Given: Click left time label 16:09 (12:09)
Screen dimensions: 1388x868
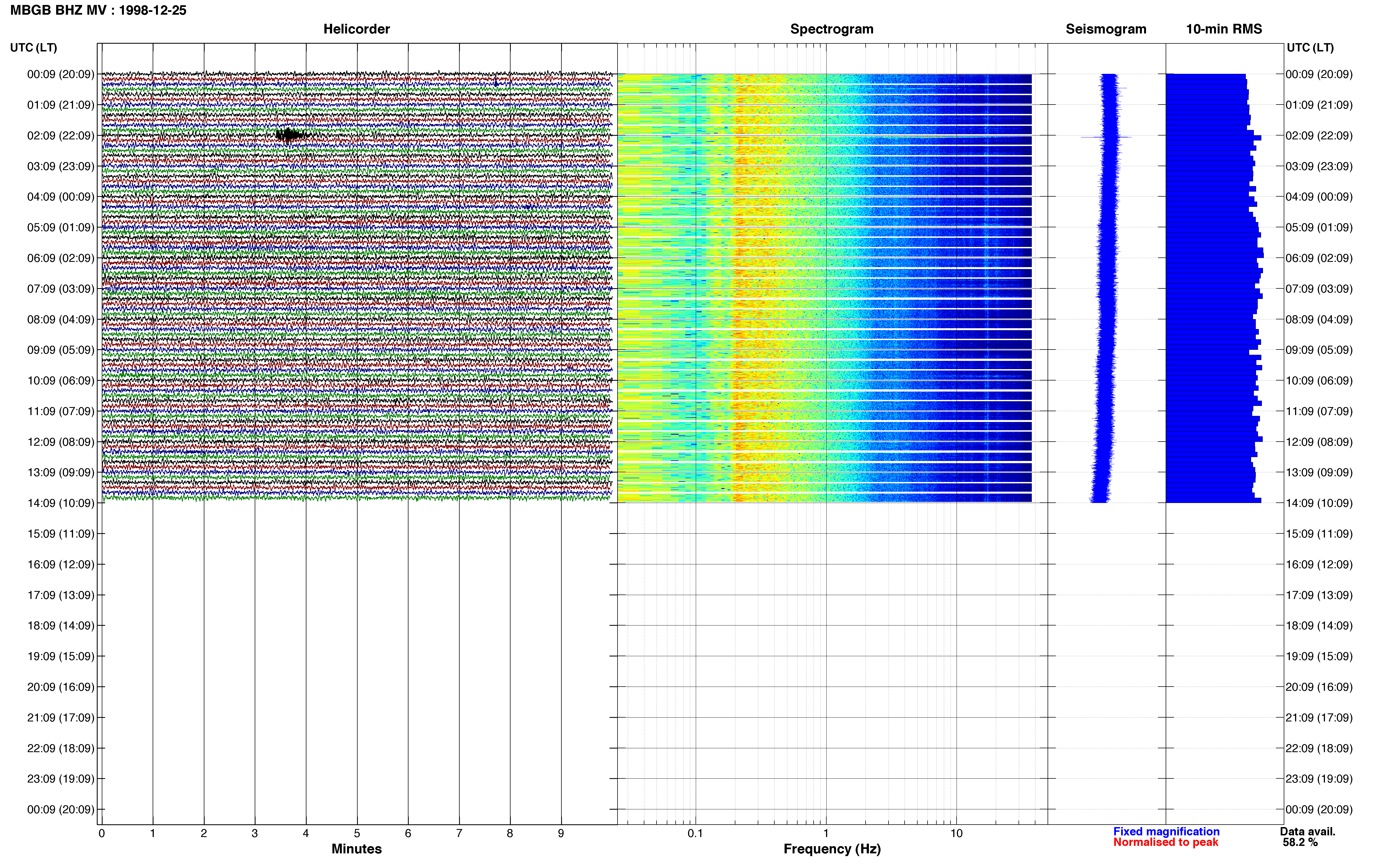Looking at the screenshot, I should coord(61,564).
